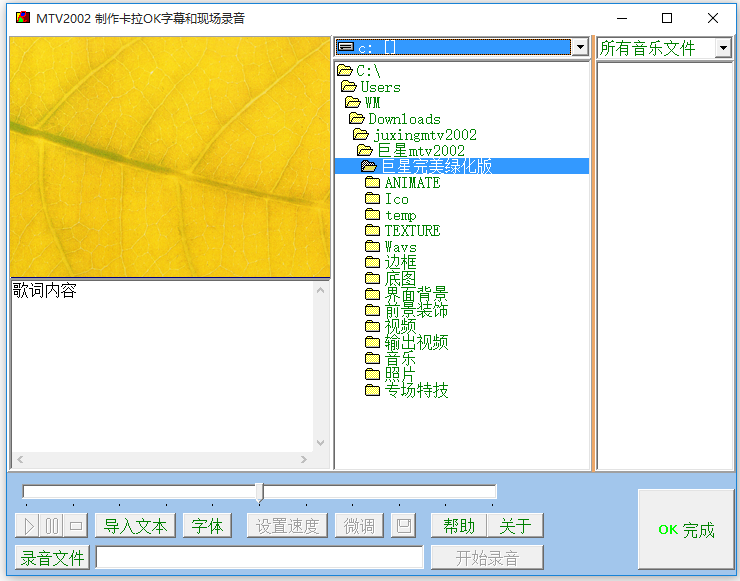The height and width of the screenshot is (581, 740).
Task: Click the play button
Action: [x=28, y=526]
